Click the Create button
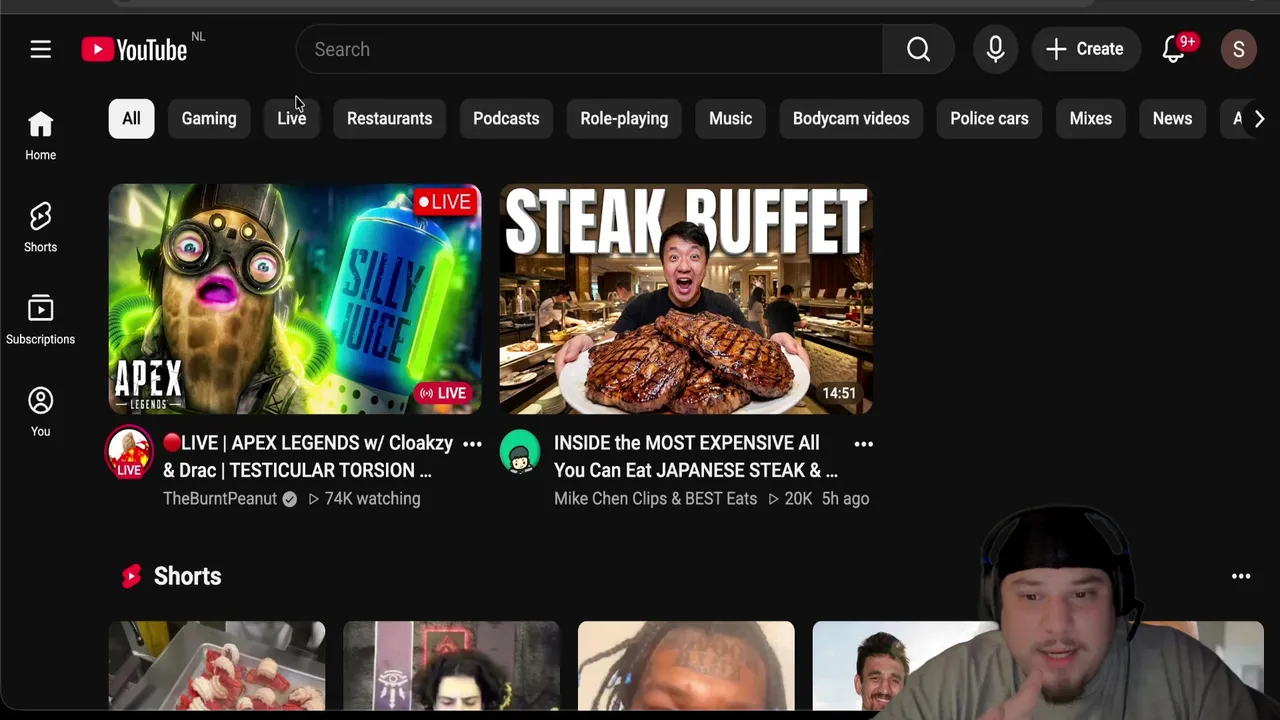1280x720 pixels. [x=1086, y=49]
